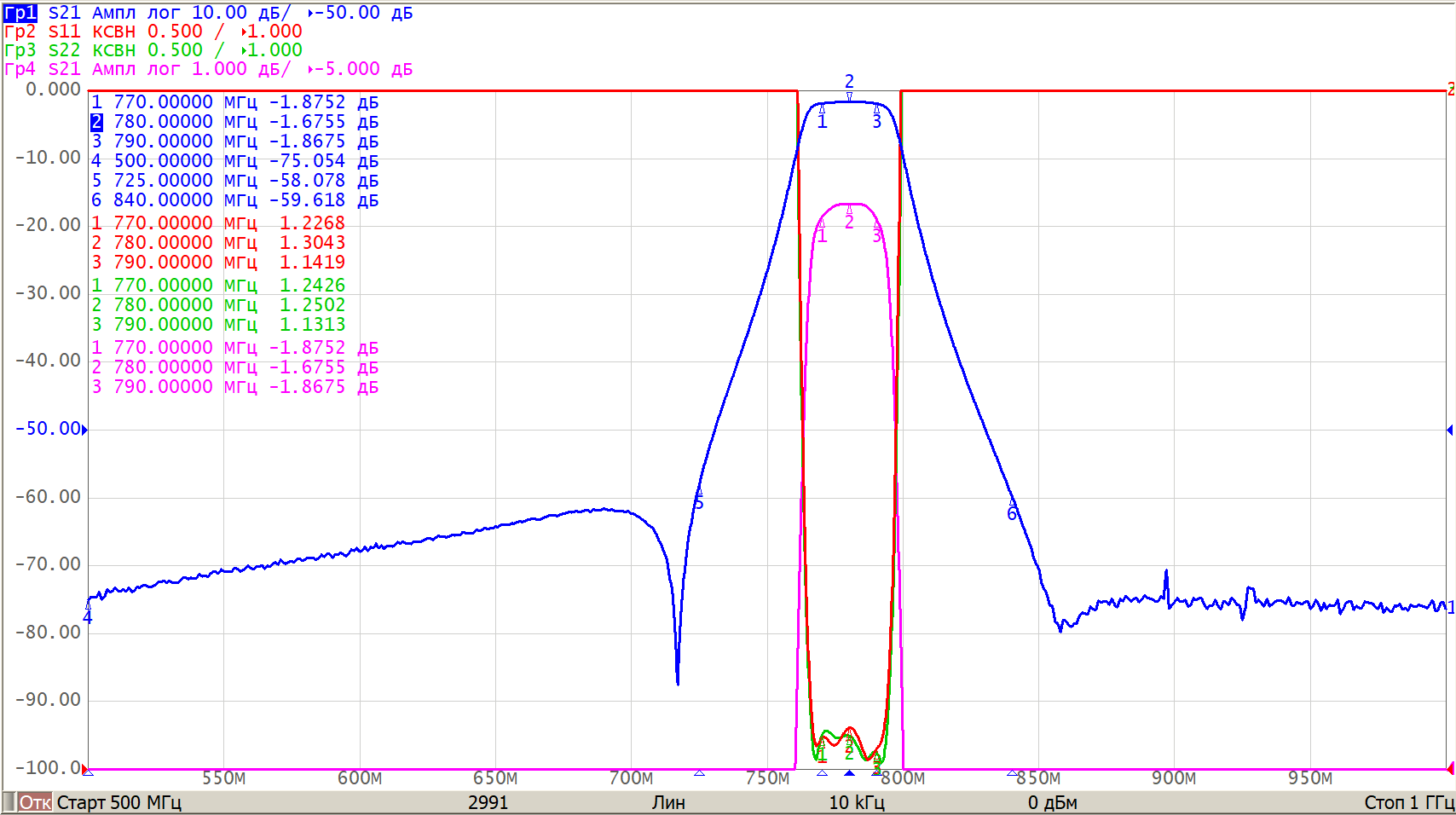Click the filled blue marker triangle on the frequency axis
Viewport: 1456px width, 815px height.
(849, 773)
